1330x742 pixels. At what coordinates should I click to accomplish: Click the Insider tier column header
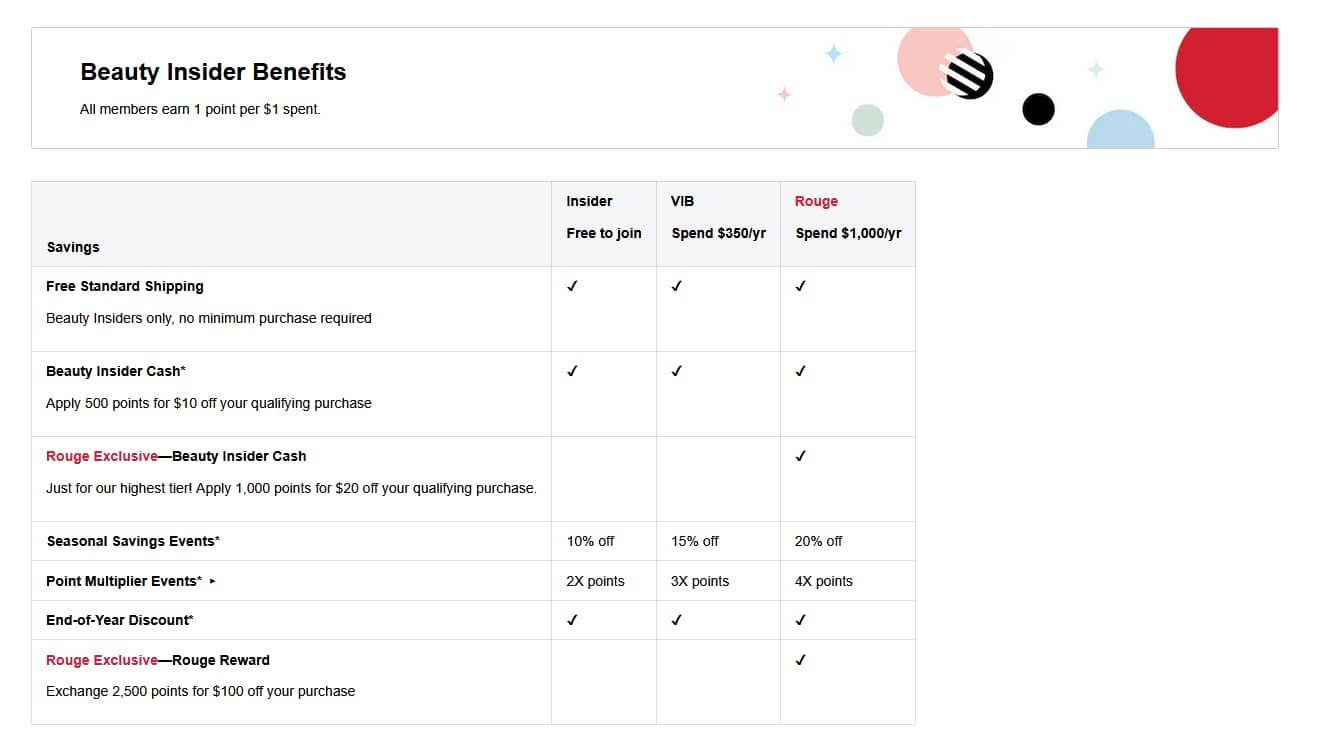tap(589, 201)
